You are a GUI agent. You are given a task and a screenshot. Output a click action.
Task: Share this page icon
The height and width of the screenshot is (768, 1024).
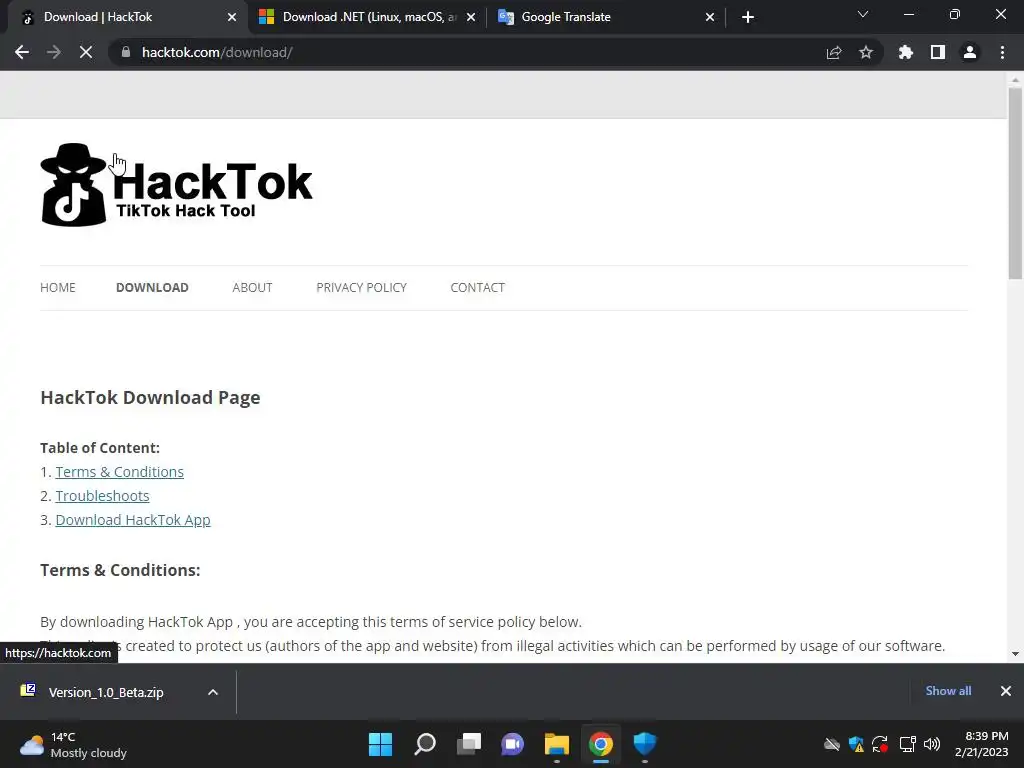click(834, 52)
